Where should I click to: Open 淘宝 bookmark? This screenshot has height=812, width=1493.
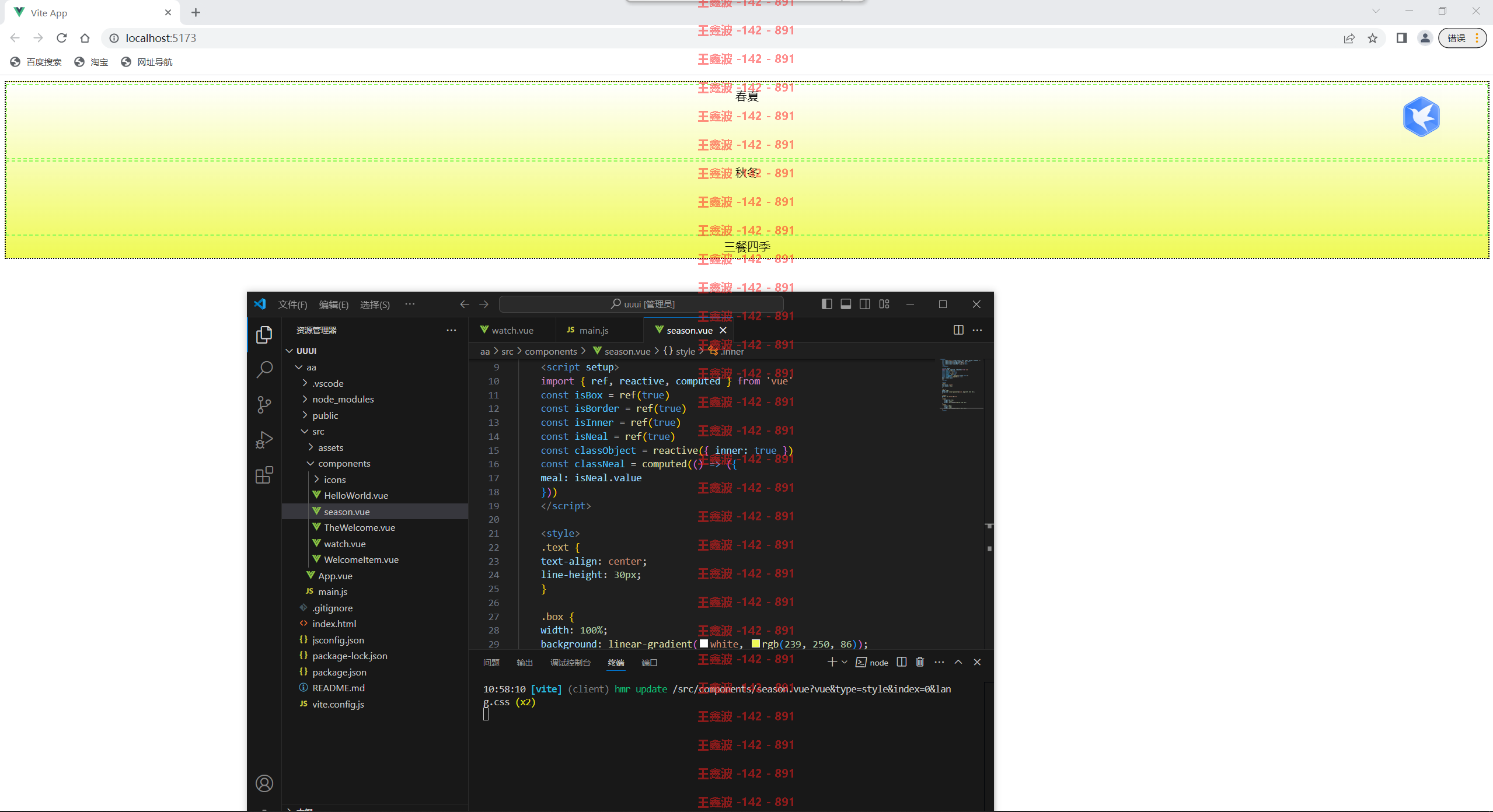(x=92, y=62)
